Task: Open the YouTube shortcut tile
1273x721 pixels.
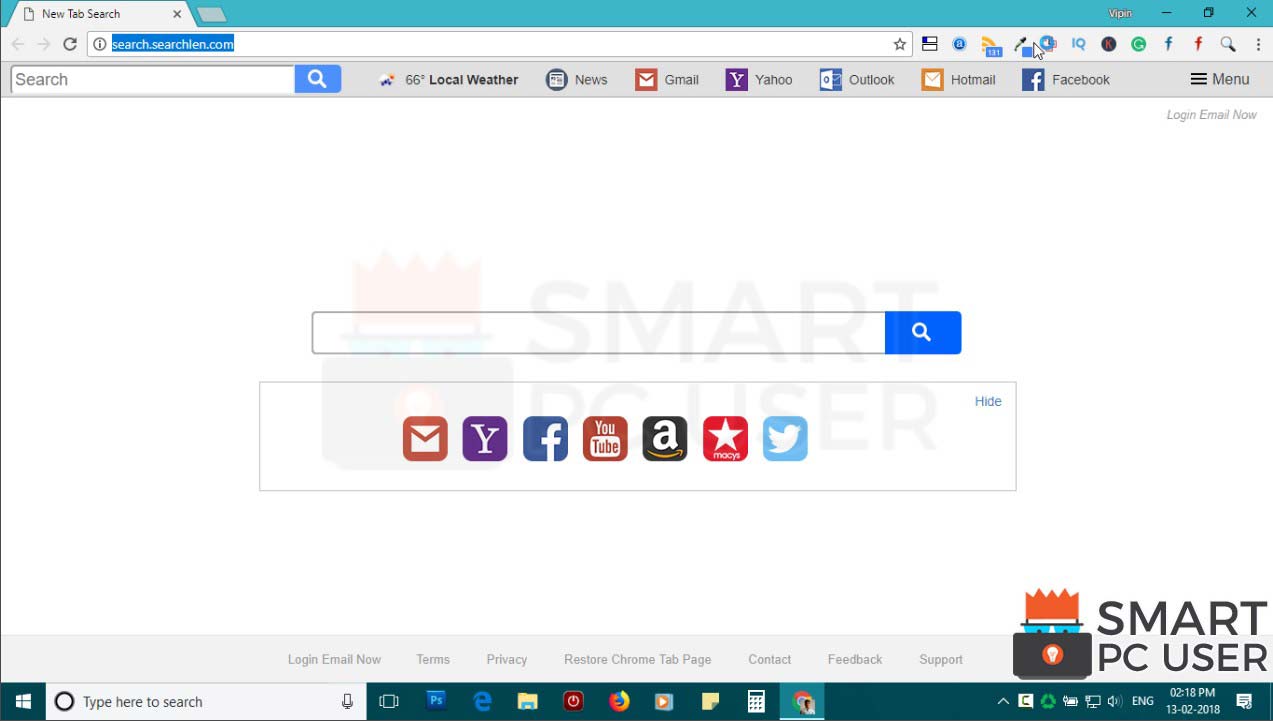Action: (x=604, y=438)
